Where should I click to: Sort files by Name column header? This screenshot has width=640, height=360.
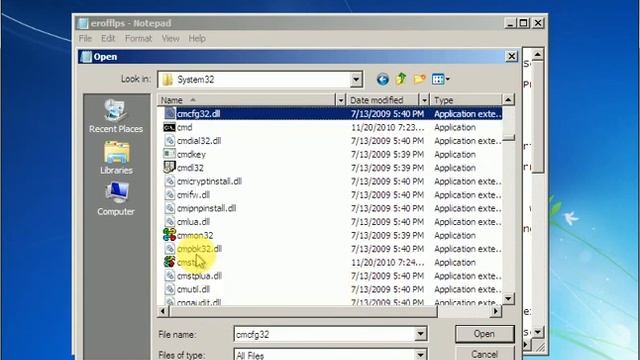[247, 100]
